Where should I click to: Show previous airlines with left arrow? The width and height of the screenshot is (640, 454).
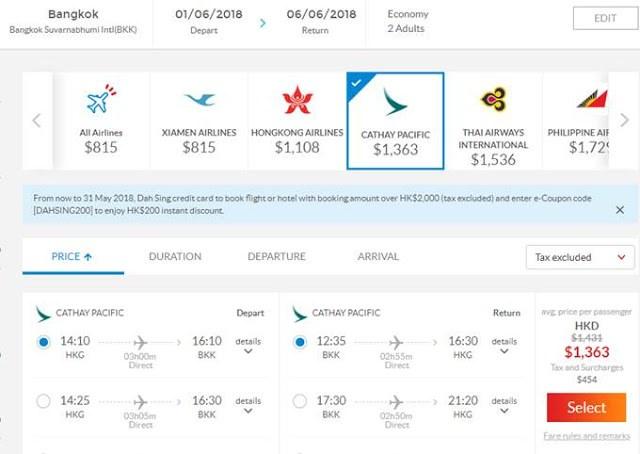click(x=36, y=120)
